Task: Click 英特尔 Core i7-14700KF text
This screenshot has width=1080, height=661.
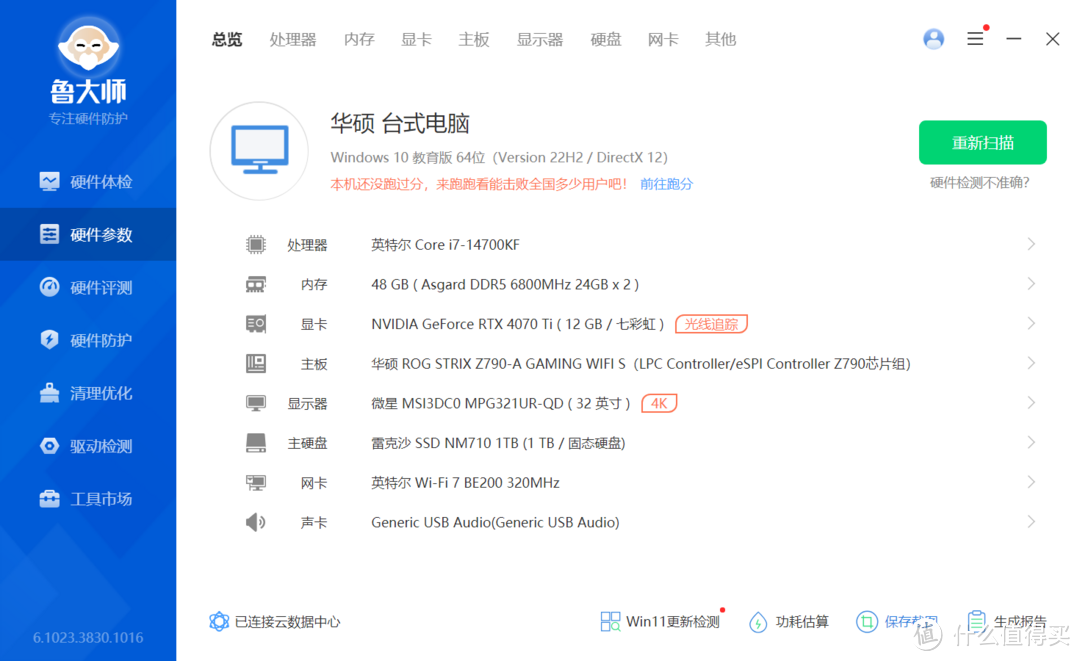Action: (x=445, y=244)
